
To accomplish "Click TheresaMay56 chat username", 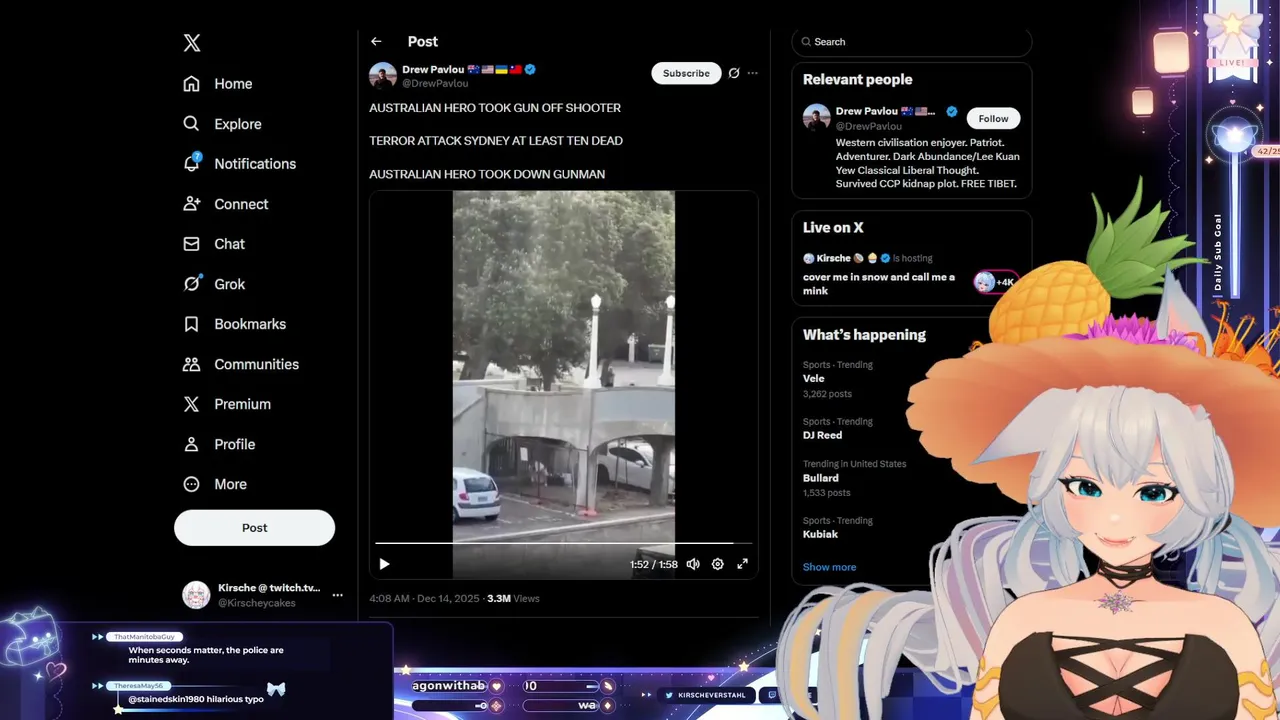I will click(137, 686).
